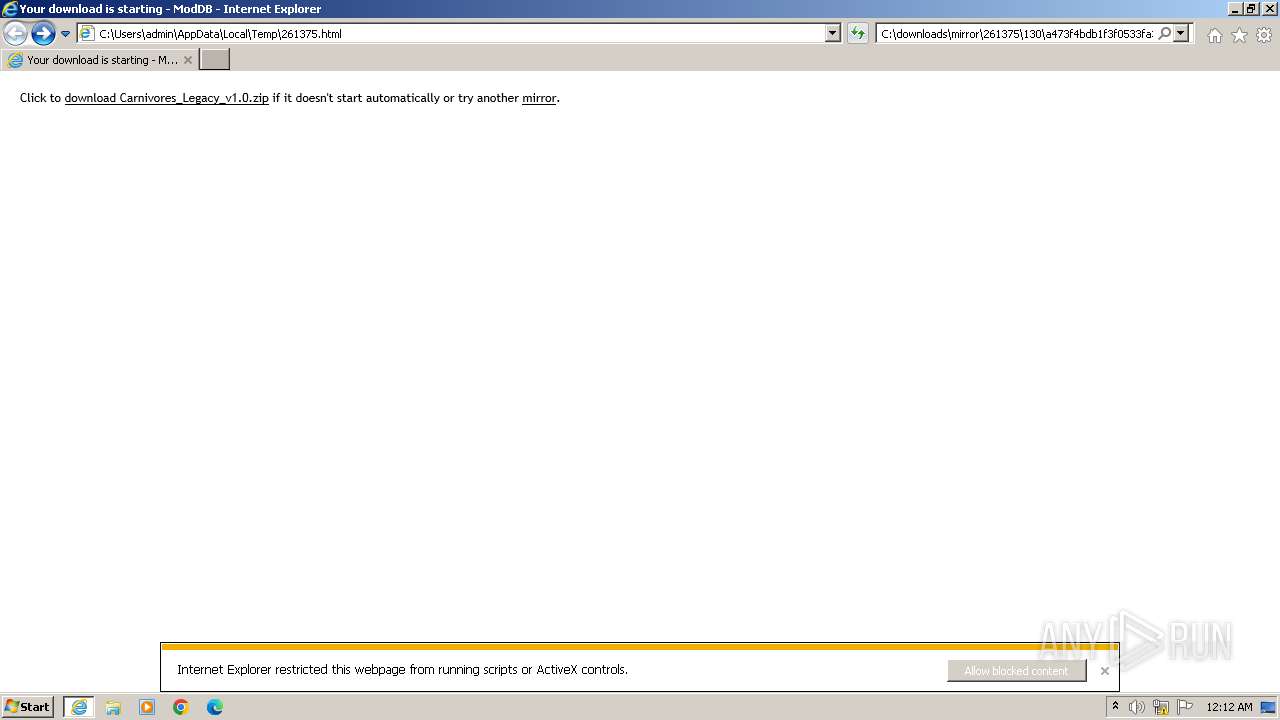
Task: Open the search provider dropdown arrow
Action: [1181, 33]
